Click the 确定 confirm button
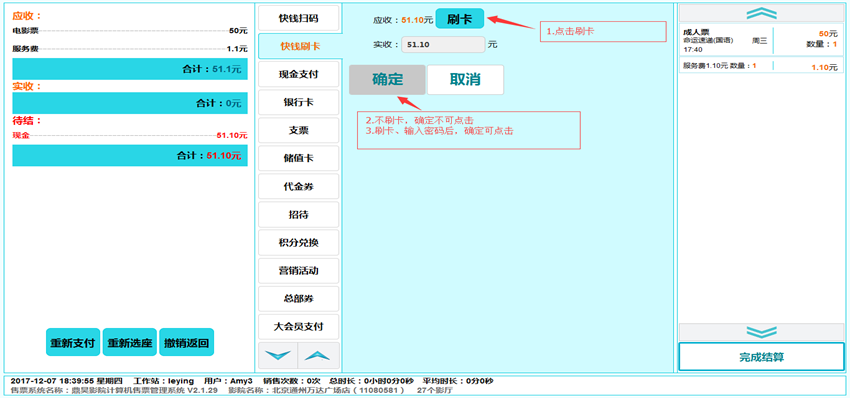This screenshot has height=398, width=850. pos(388,80)
